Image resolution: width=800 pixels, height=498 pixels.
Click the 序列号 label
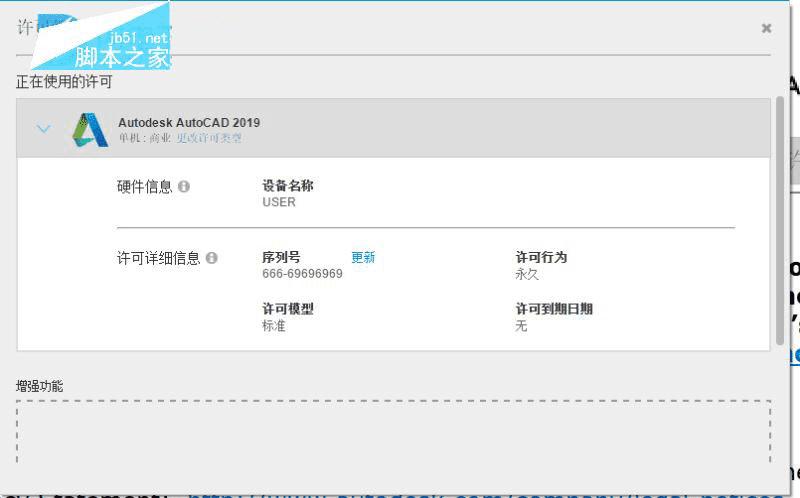281,257
